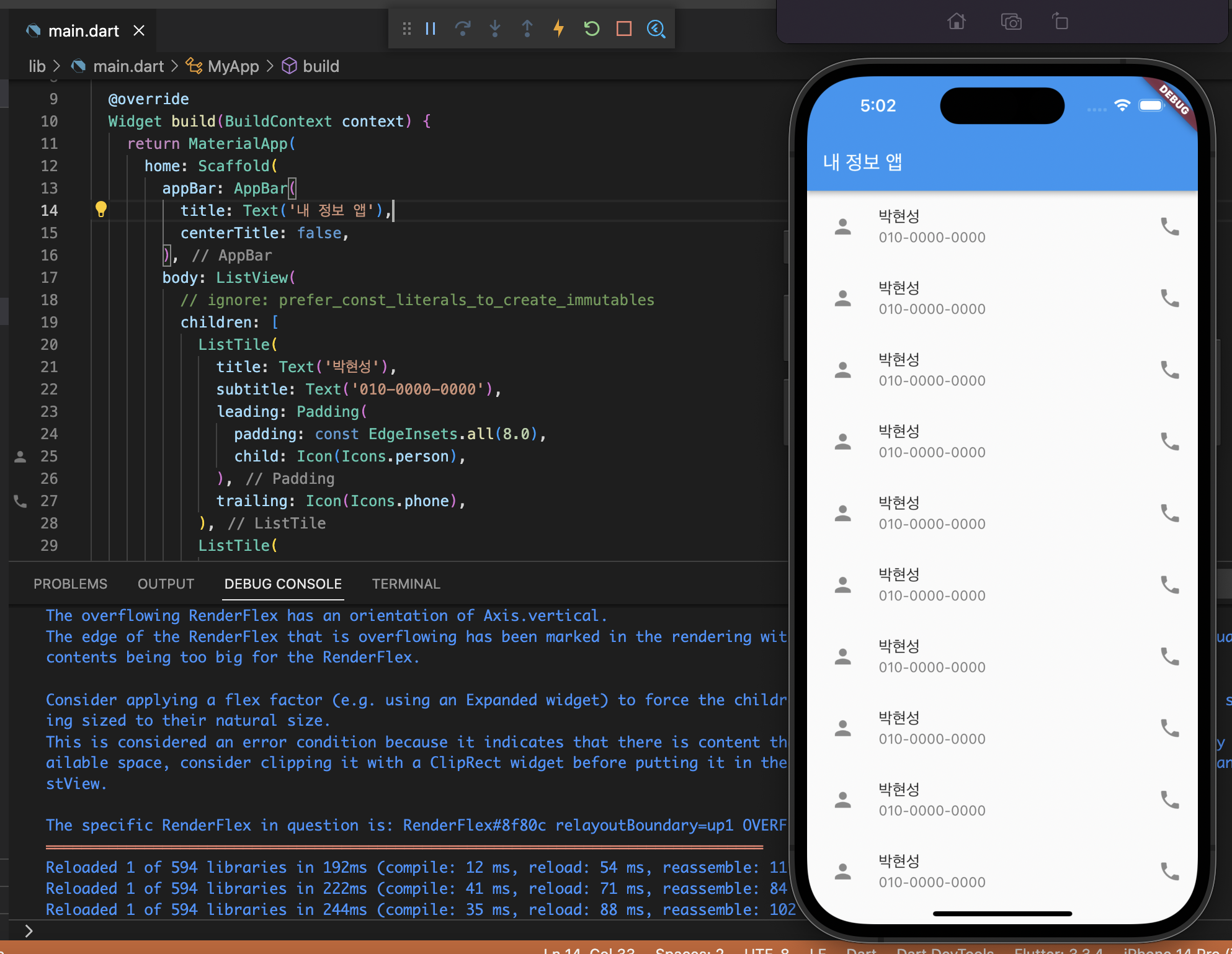Select the OUTPUT panel tab
The height and width of the screenshot is (954, 1232).
(166, 584)
